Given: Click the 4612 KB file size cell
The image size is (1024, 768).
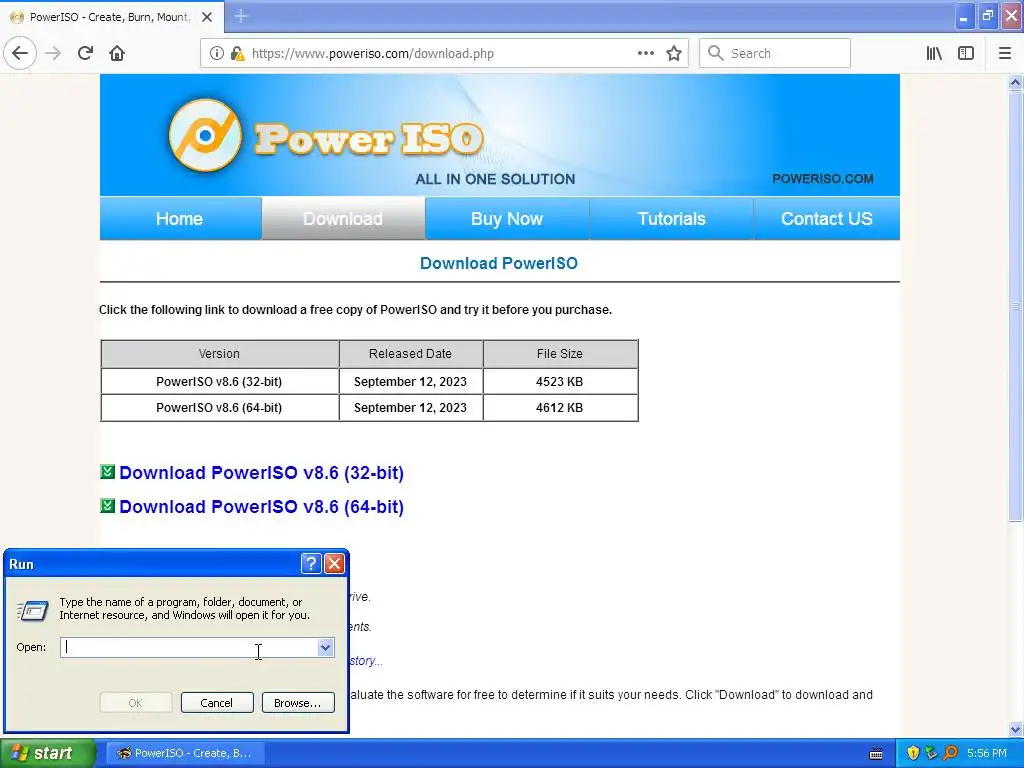Looking at the screenshot, I should (x=560, y=408).
